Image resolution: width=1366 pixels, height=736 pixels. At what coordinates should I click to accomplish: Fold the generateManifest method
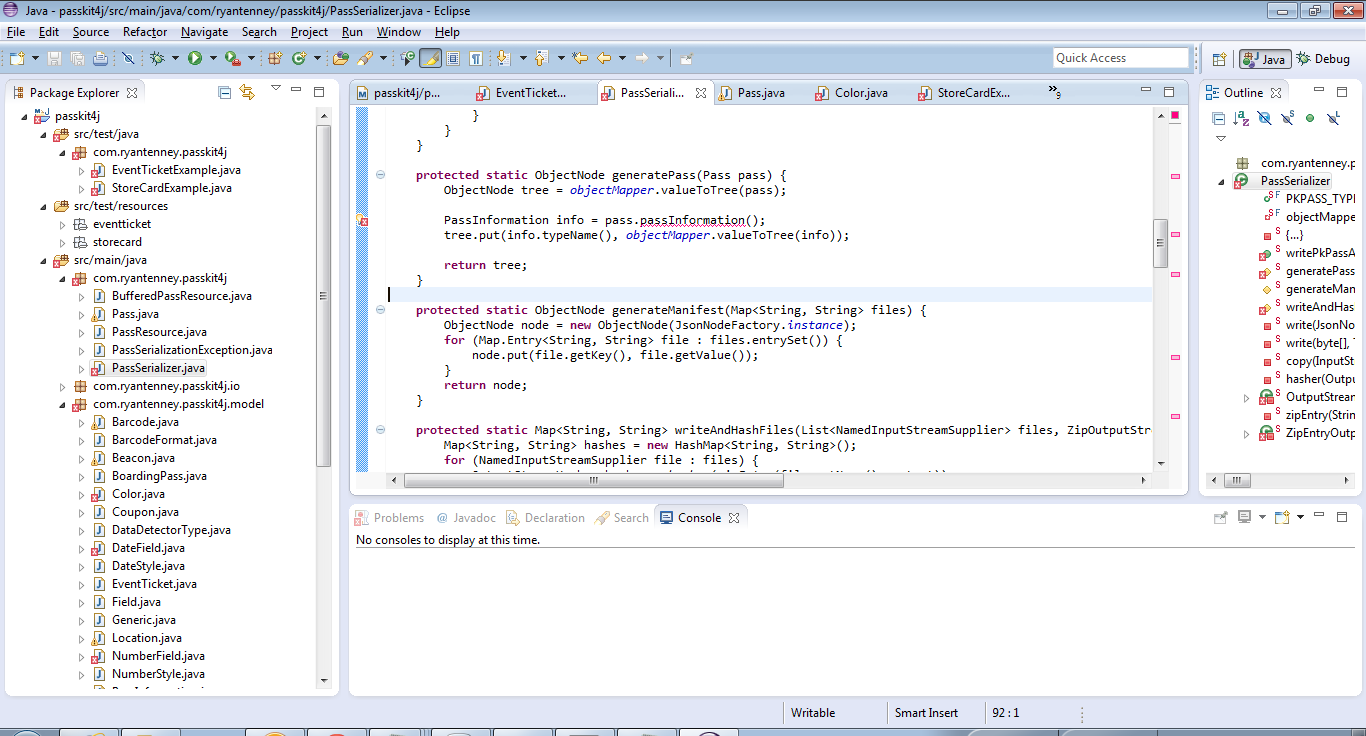point(380,310)
